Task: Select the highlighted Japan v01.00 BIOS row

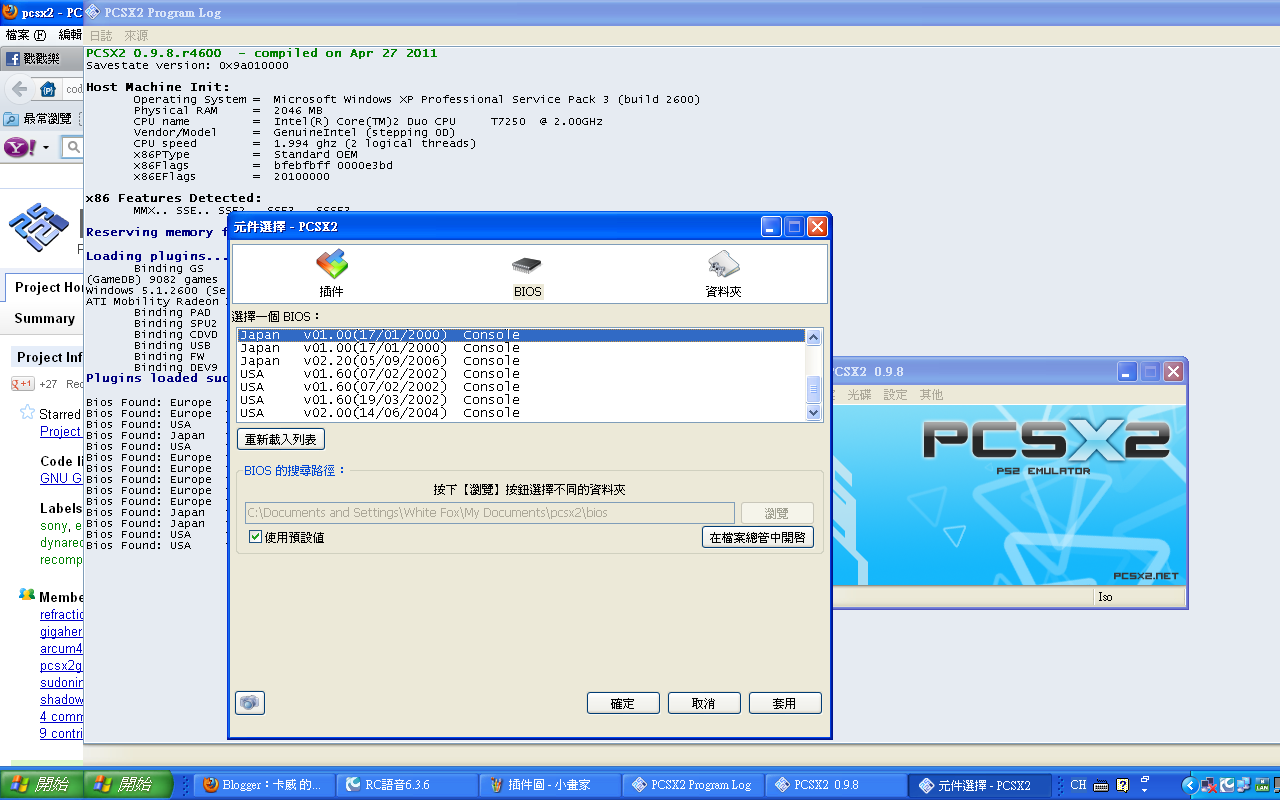Action: 521,335
